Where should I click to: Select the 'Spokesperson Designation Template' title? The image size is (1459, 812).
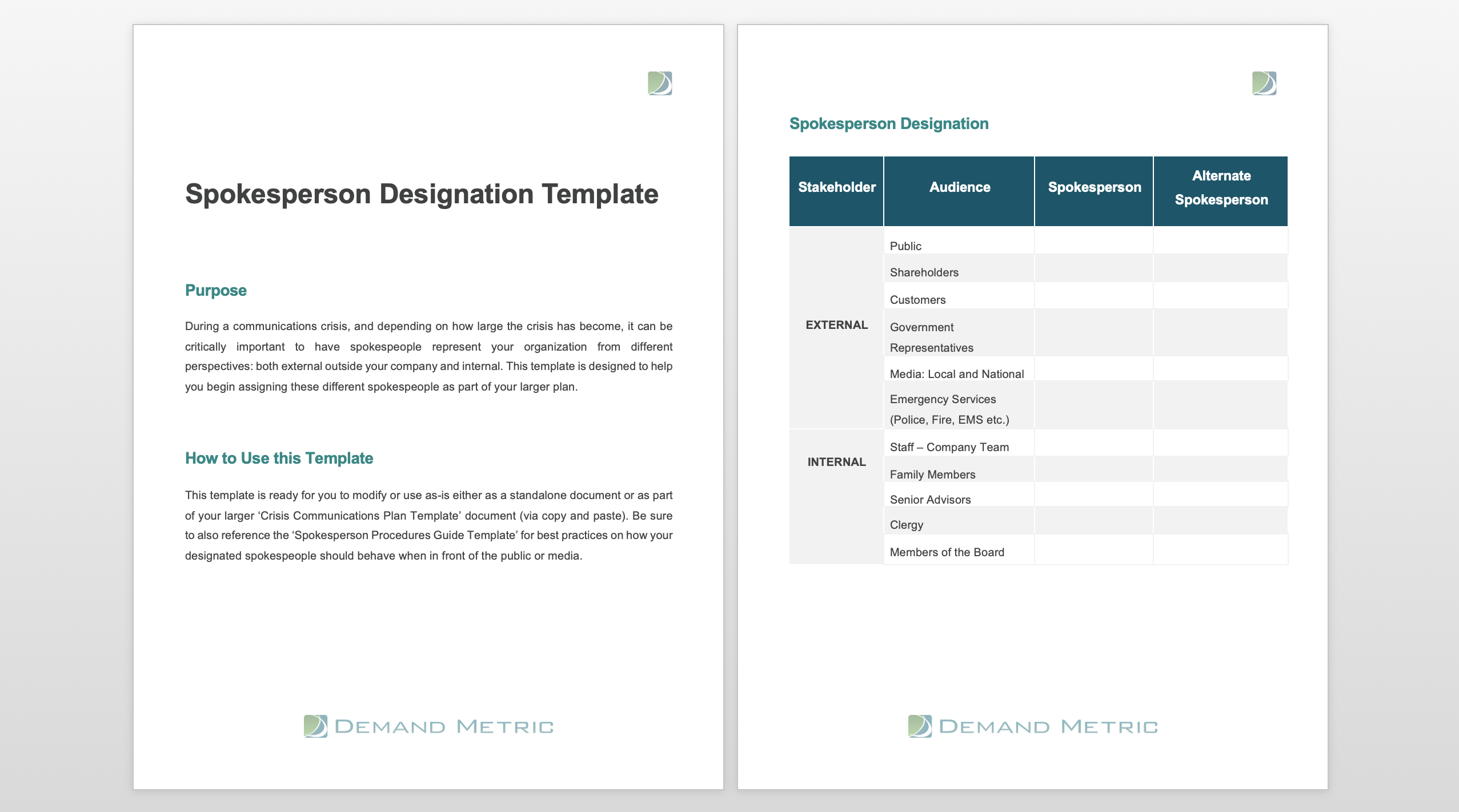pos(422,194)
